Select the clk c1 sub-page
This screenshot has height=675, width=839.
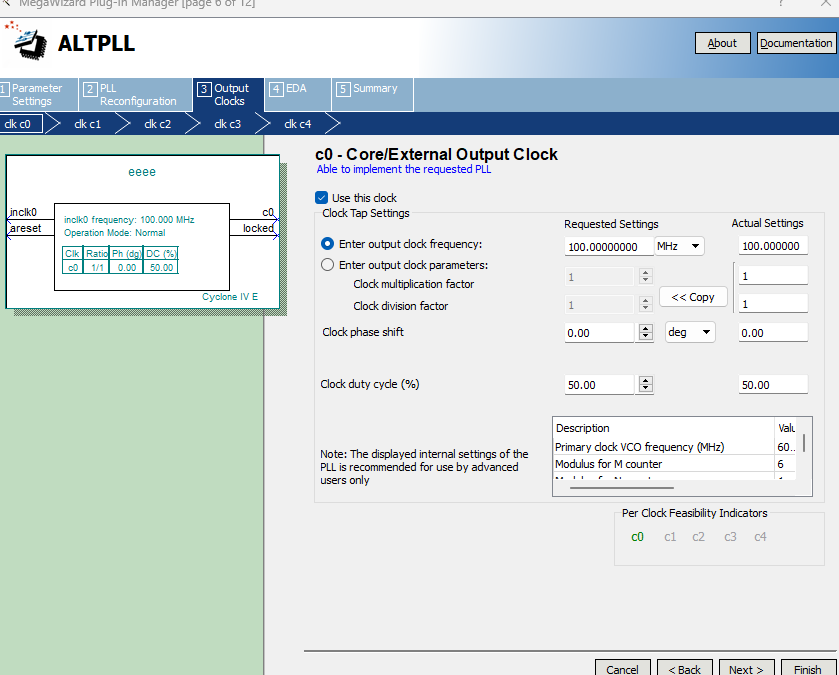coord(88,124)
